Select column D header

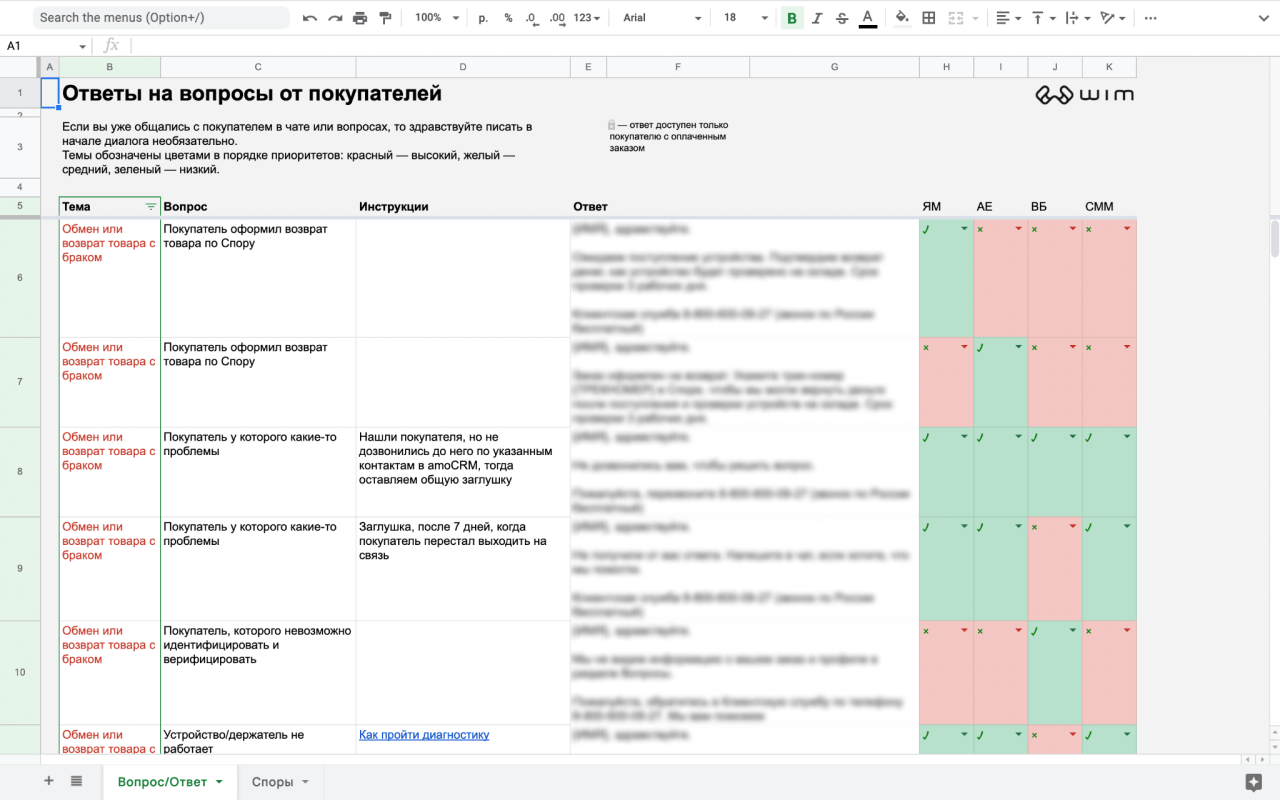point(463,67)
